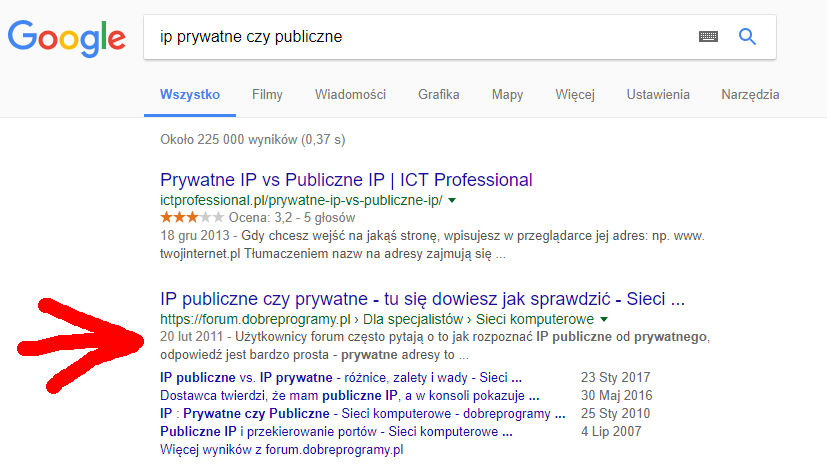Open the on-screen keyboard icon
Image resolution: width=827 pixels, height=472 pixels.
point(708,36)
